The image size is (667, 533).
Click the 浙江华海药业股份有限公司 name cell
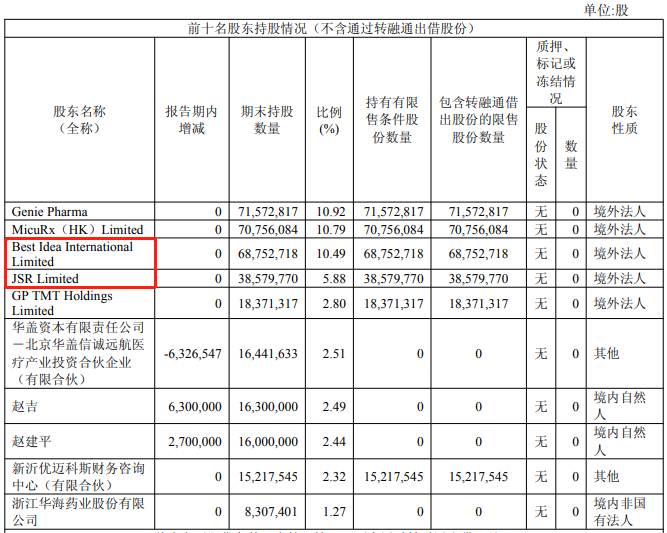coord(79,512)
